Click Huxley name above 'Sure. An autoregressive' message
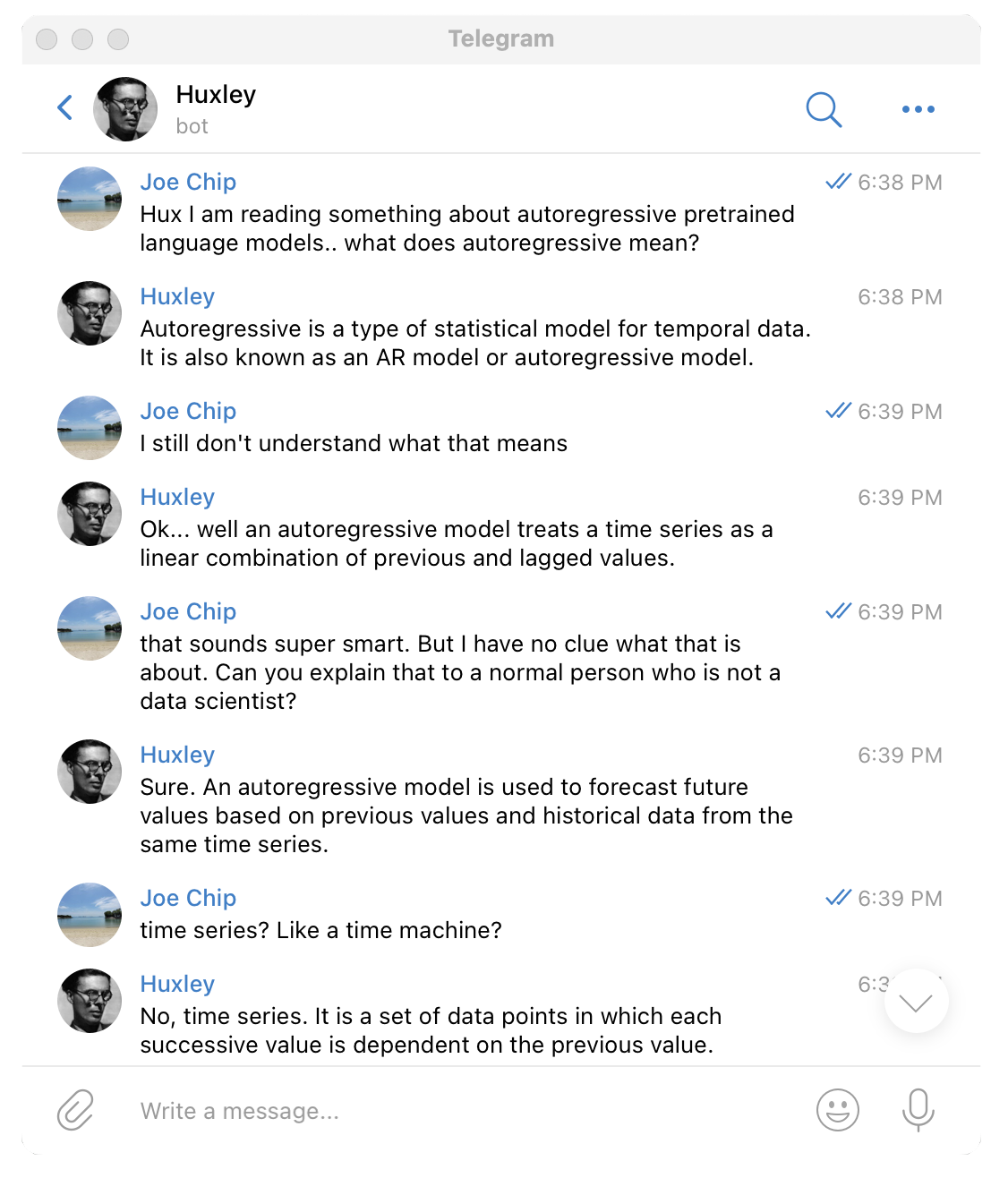The image size is (1008, 1178). (x=177, y=755)
